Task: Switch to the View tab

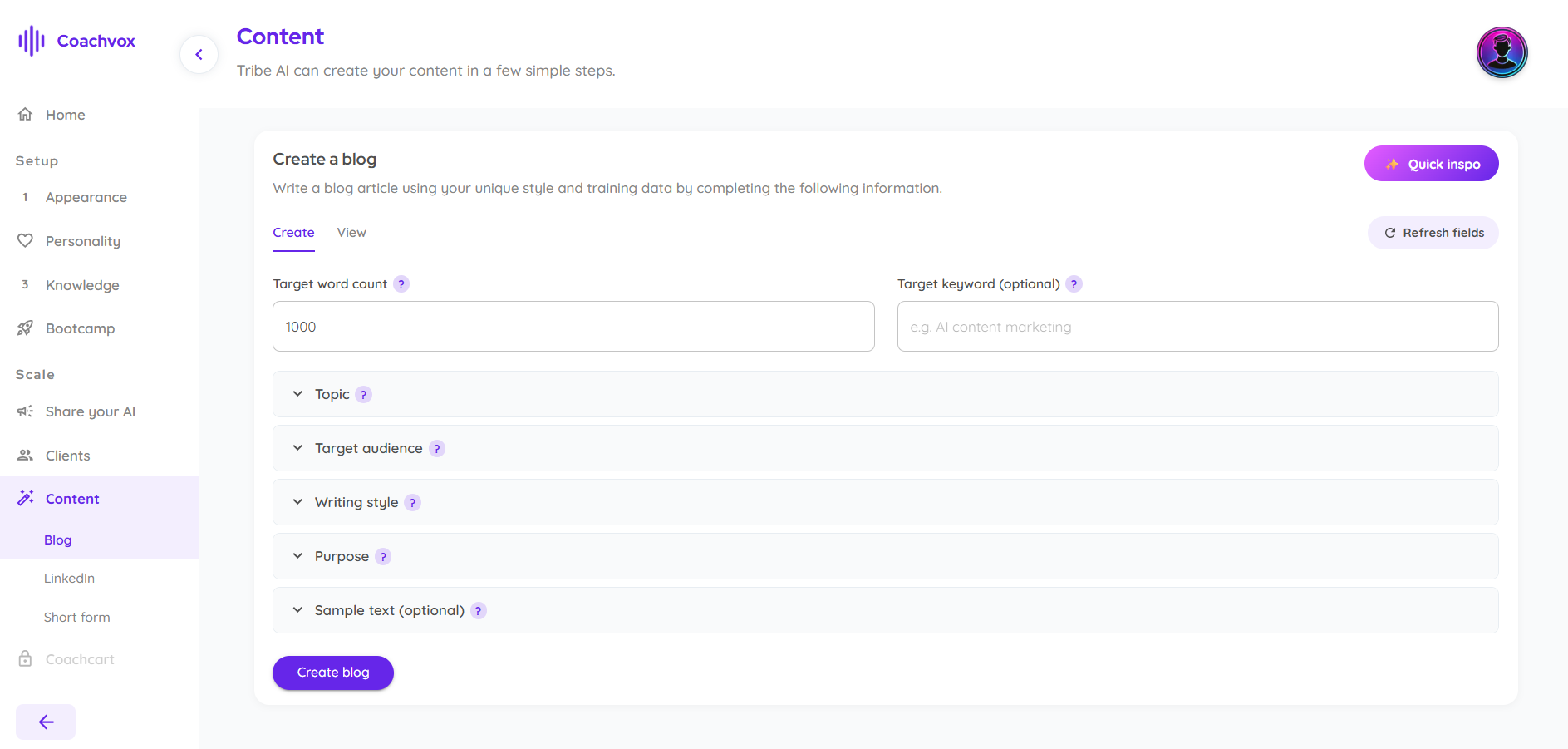Action: click(351, 233)
